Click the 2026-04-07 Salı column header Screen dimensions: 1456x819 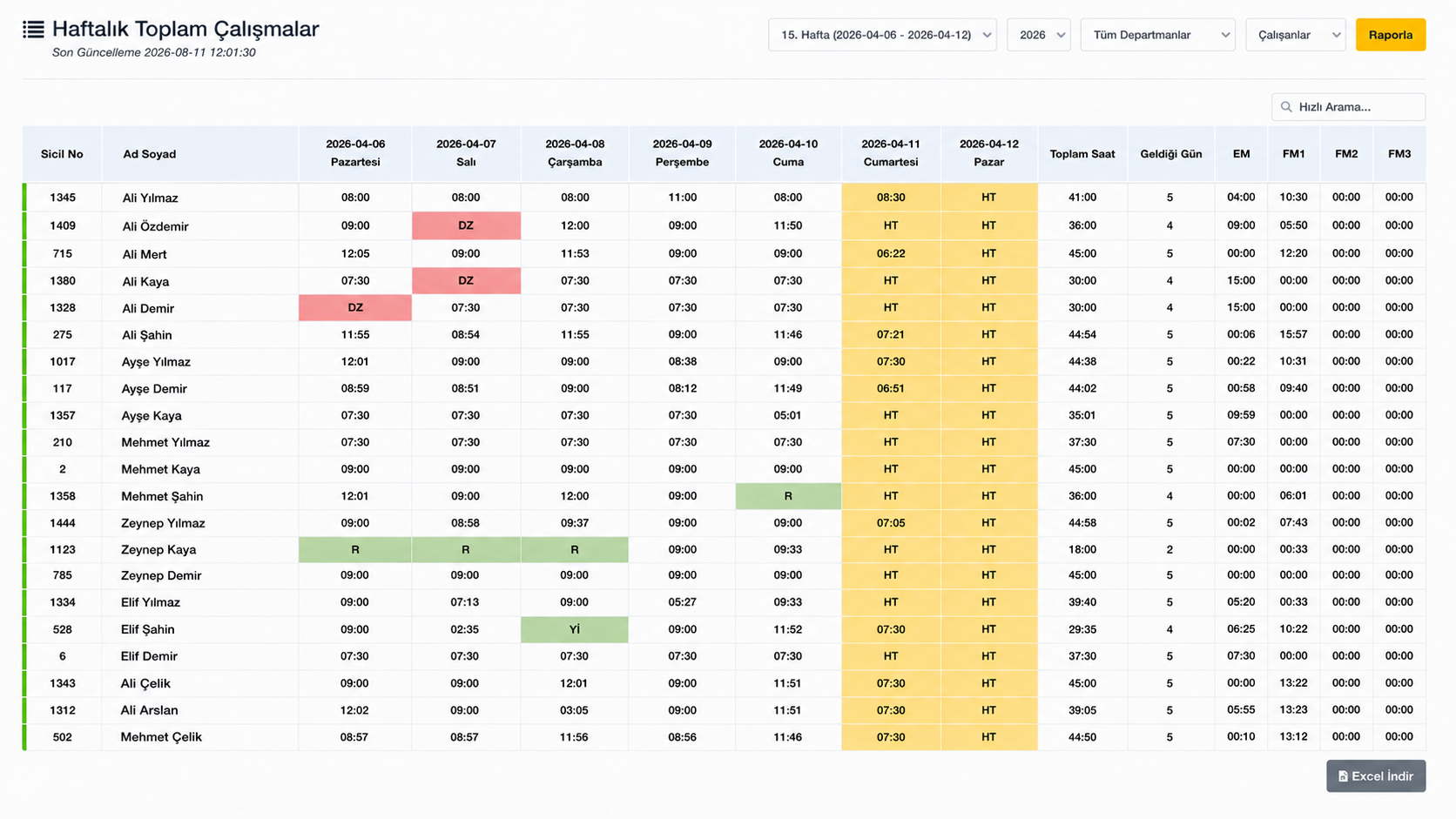[466, 153]
